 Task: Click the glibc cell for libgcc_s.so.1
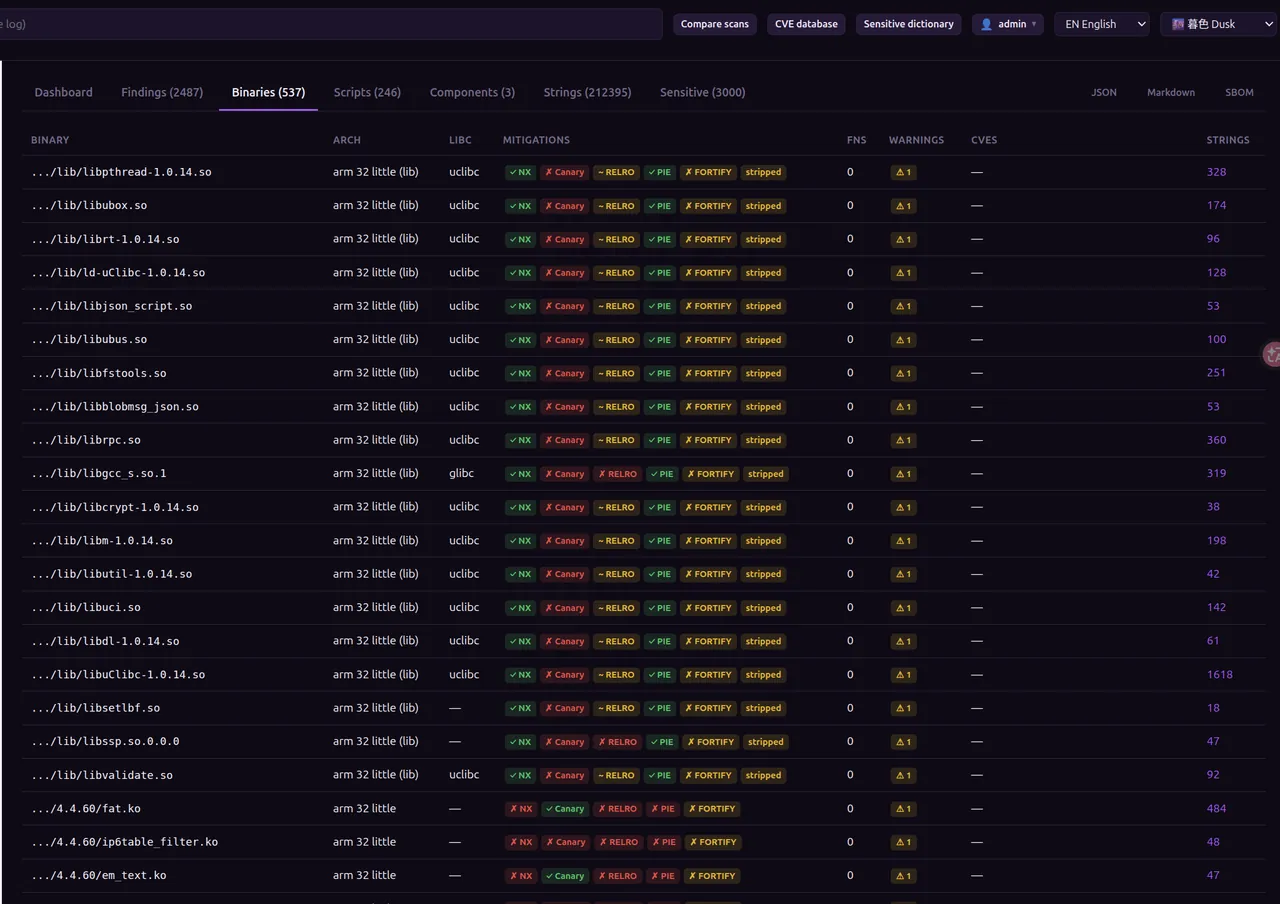tap(461, 473)
